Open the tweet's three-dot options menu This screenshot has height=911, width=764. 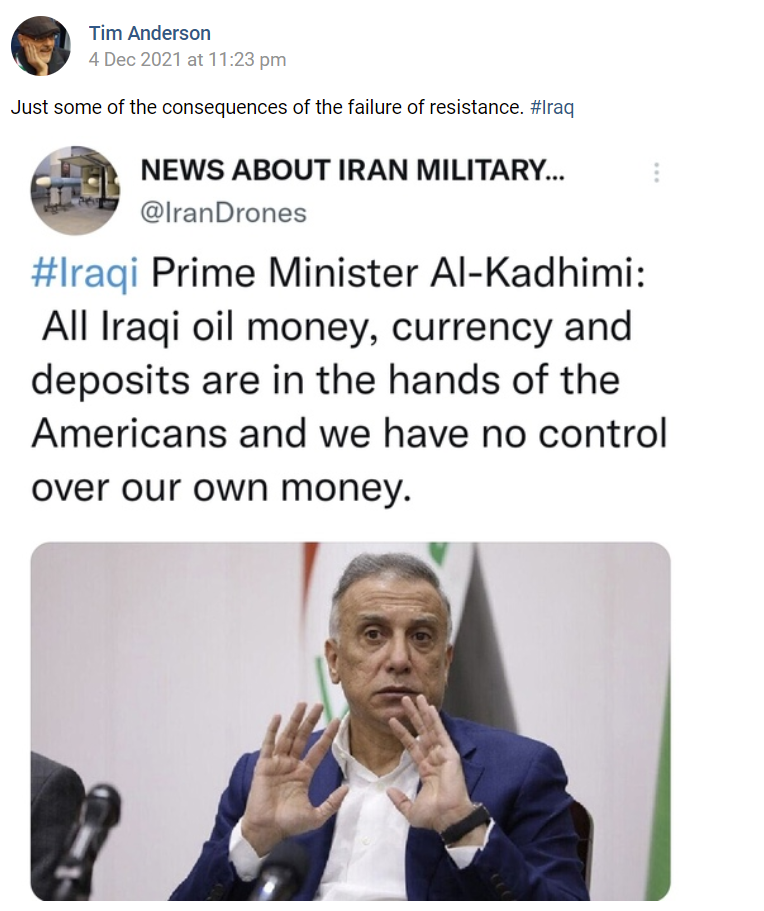tap(656, 172)
